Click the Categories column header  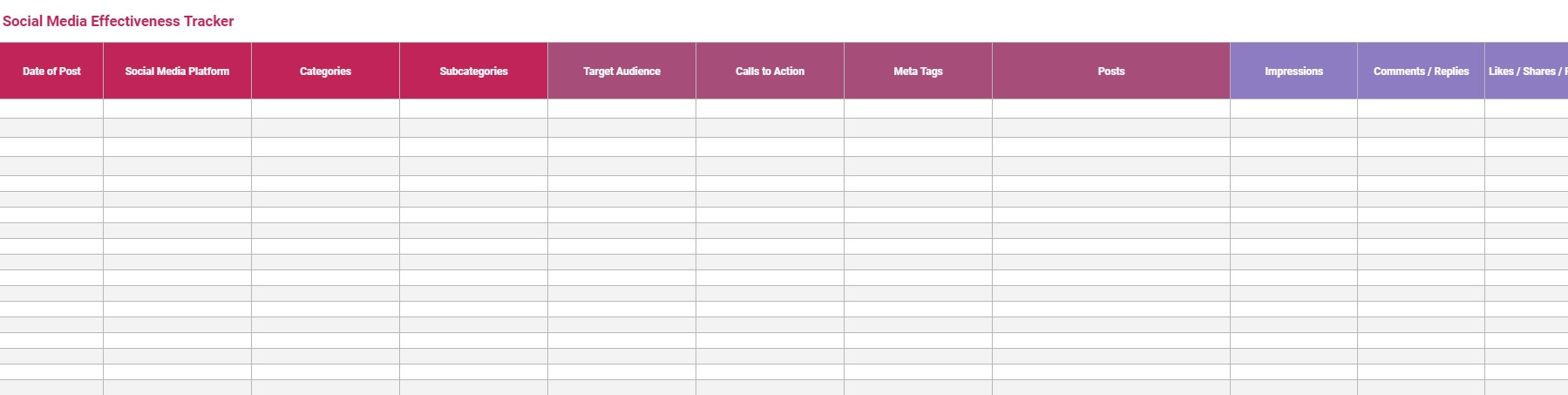point(325,71)
